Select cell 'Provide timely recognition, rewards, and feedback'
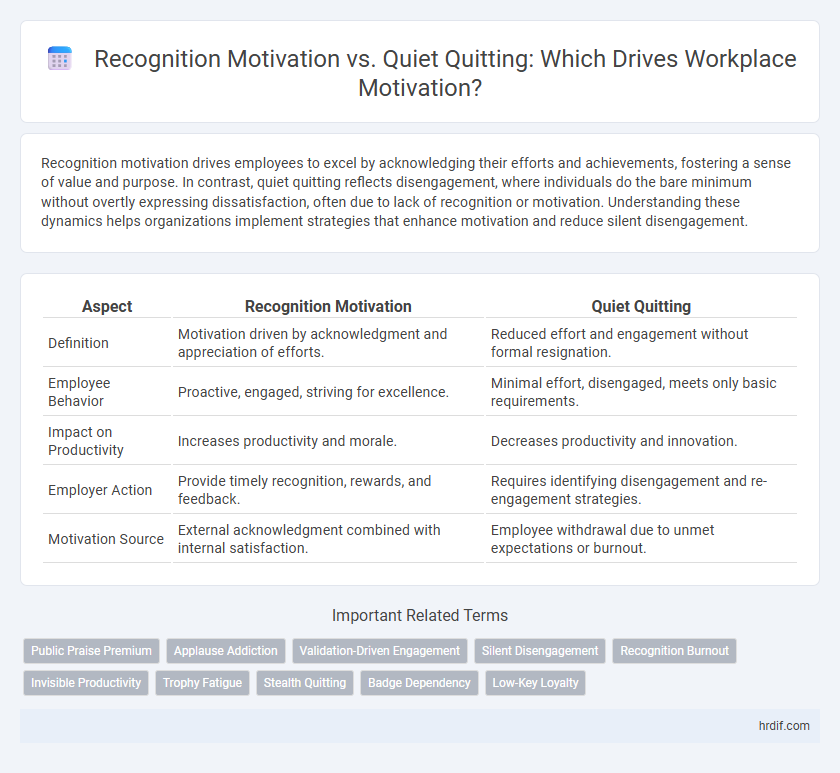The width and height of the screenshot is (840, 773). (328, 490)
